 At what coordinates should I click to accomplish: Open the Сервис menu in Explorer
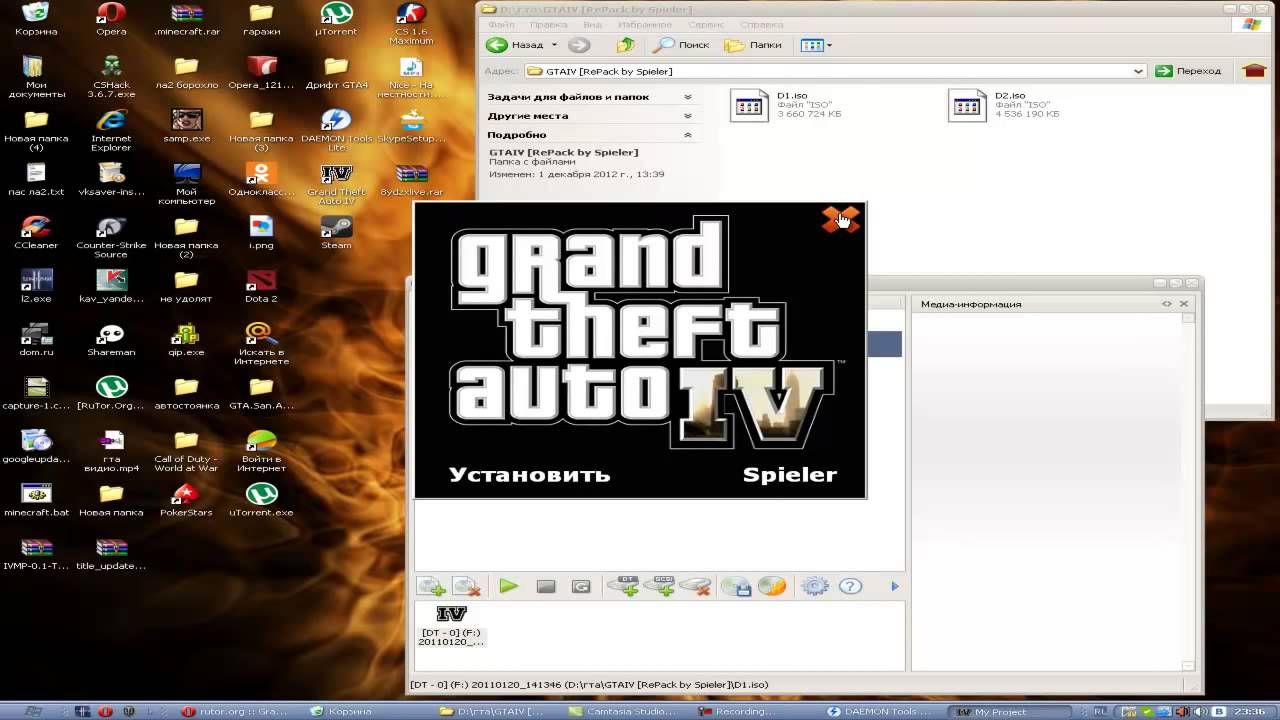tap(706, 24)
